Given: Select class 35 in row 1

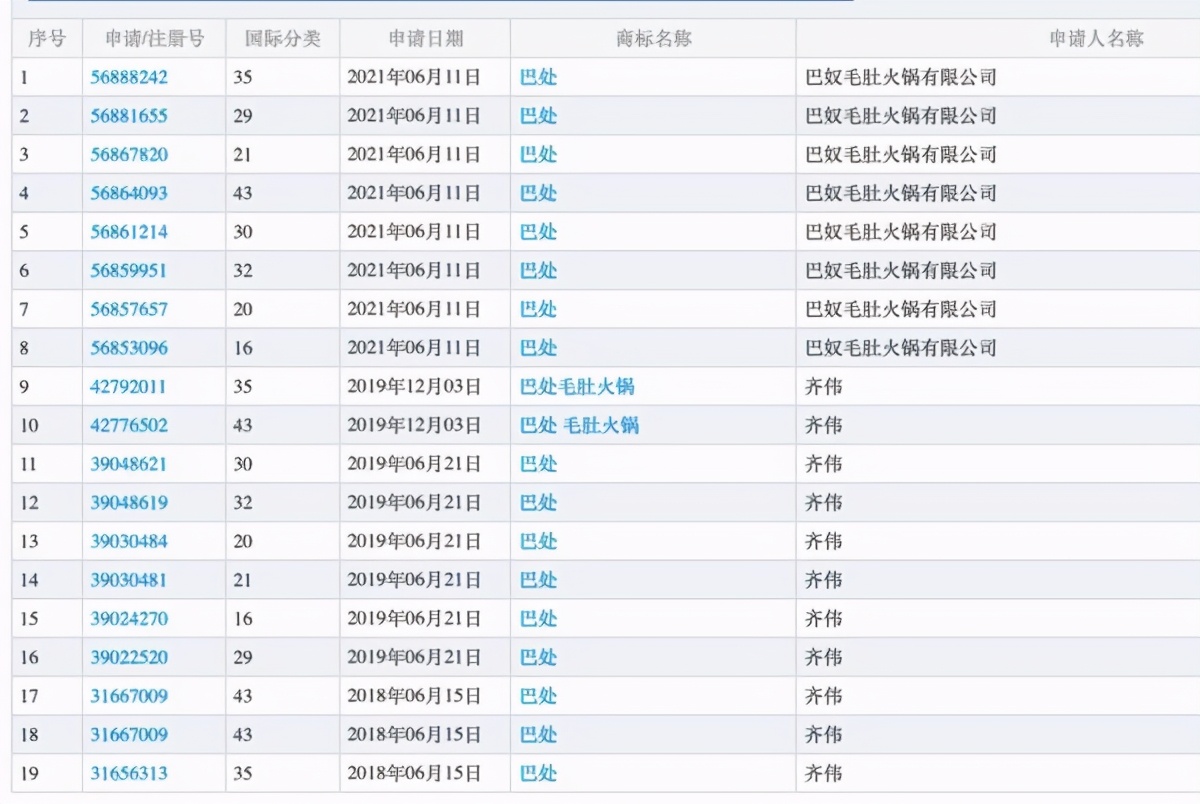Looking at the screenshot, I should [243, 77].
